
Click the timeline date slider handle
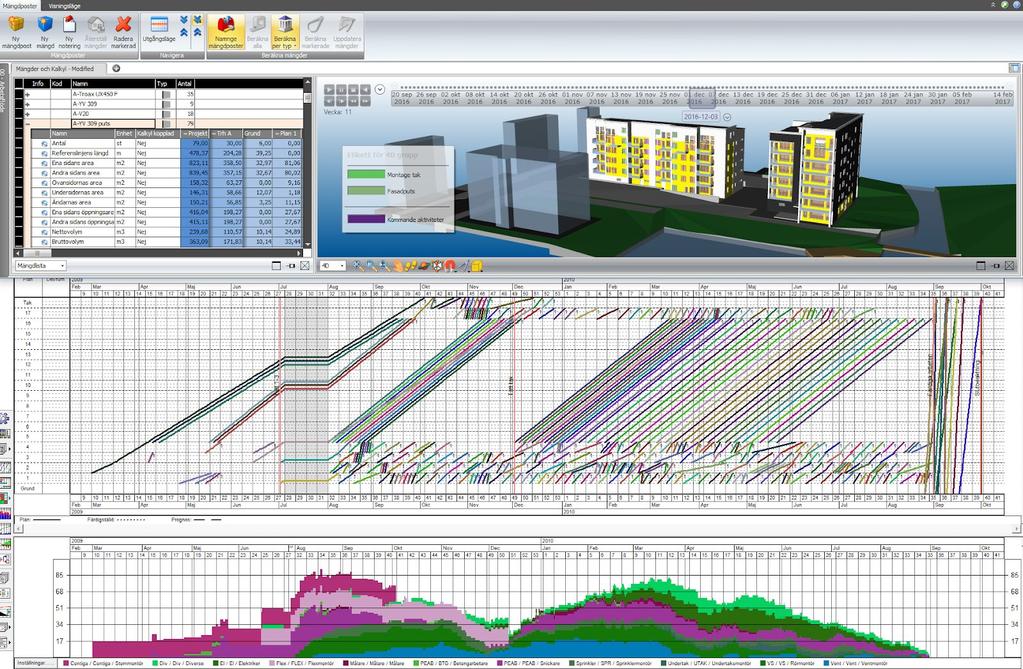pos(702,97)
